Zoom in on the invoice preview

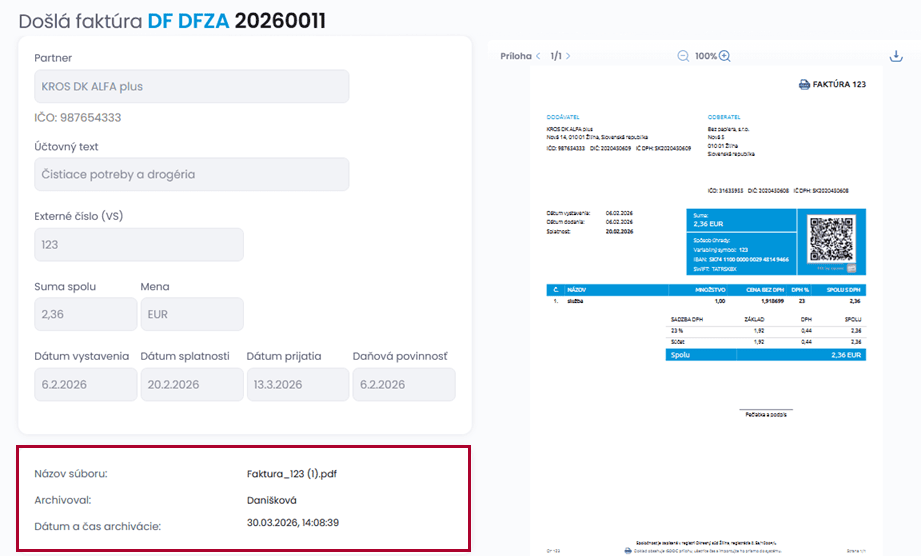(x=725, y=56)
